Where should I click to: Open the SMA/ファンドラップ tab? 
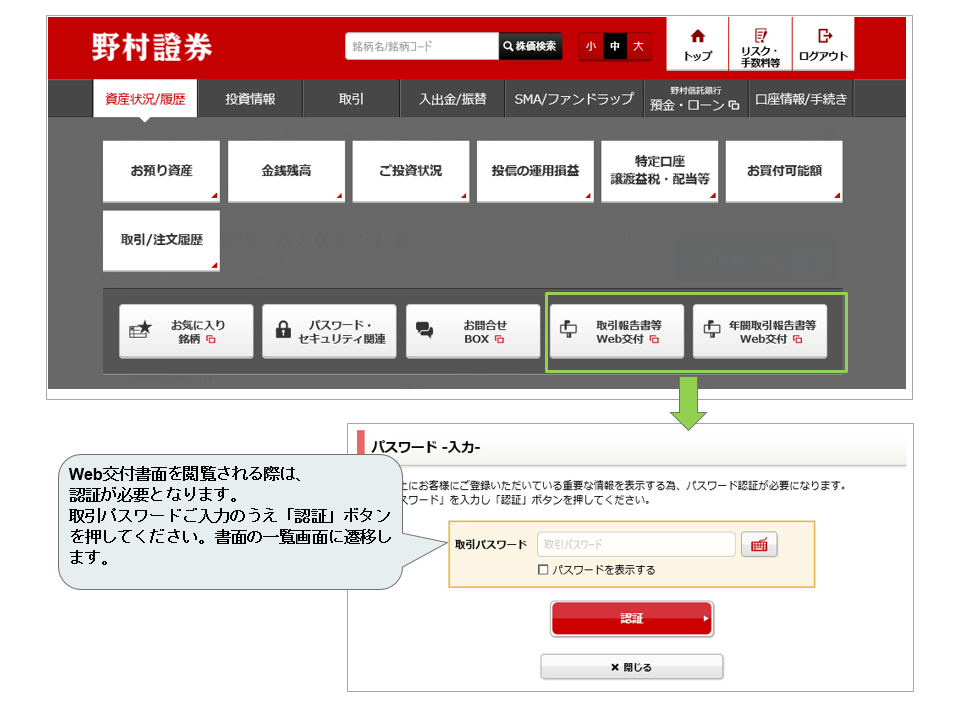(574, 99)
